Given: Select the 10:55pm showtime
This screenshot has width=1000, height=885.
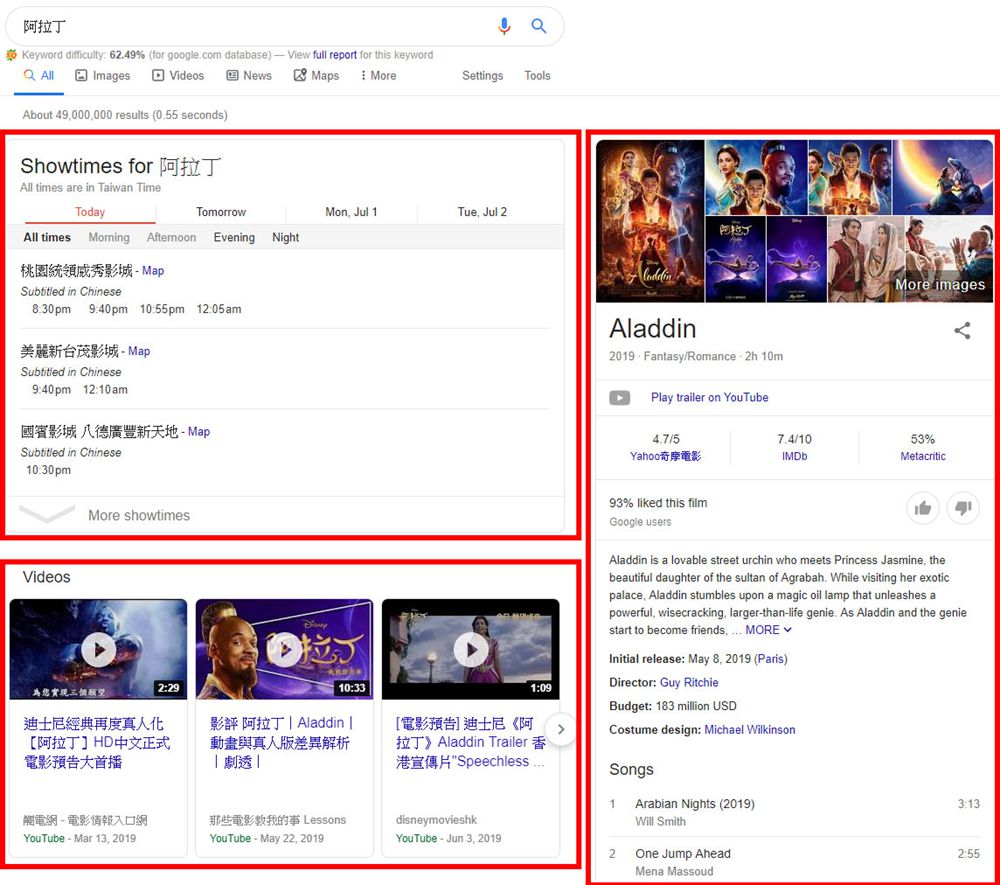Looking at the screenshot, I should [x=162, y=309].
